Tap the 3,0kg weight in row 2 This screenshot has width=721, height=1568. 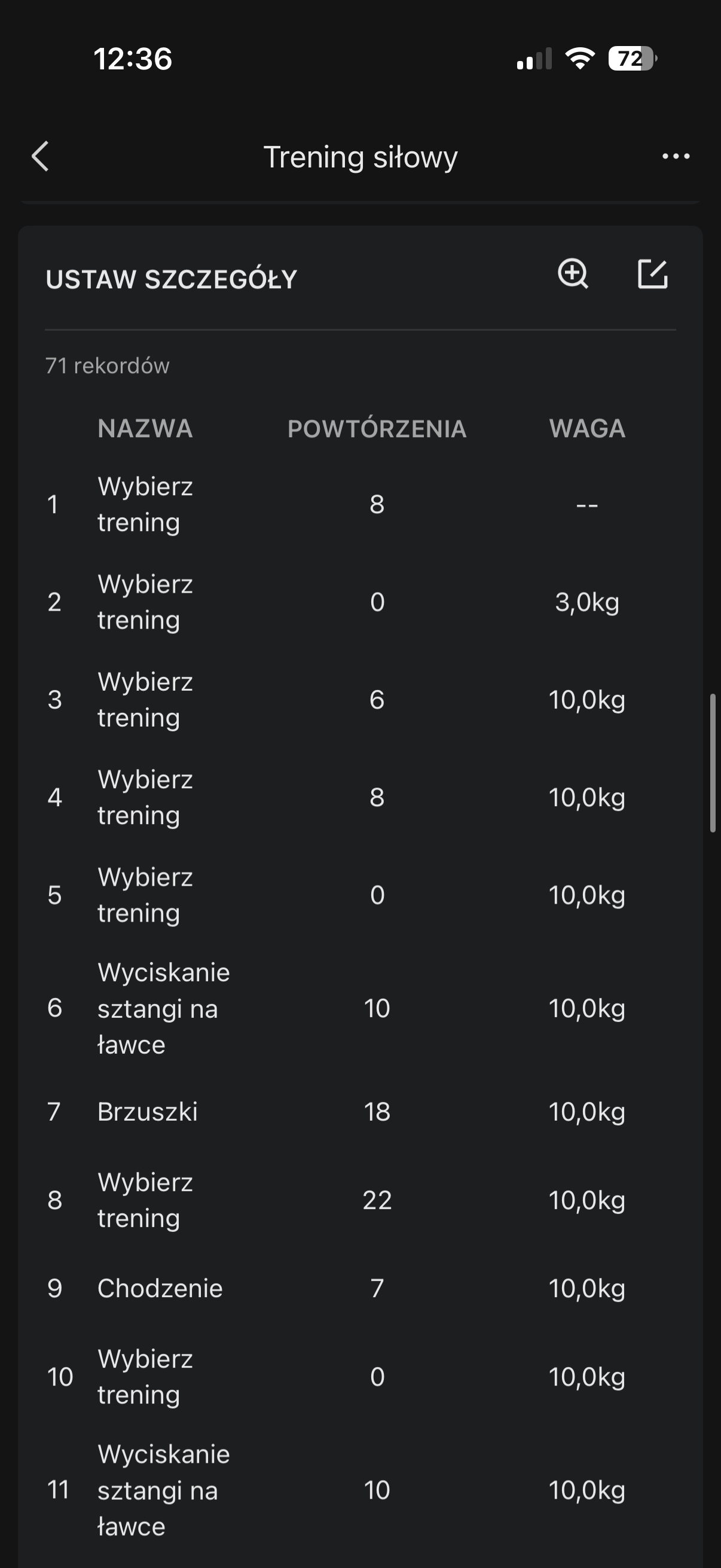point(586,602)
